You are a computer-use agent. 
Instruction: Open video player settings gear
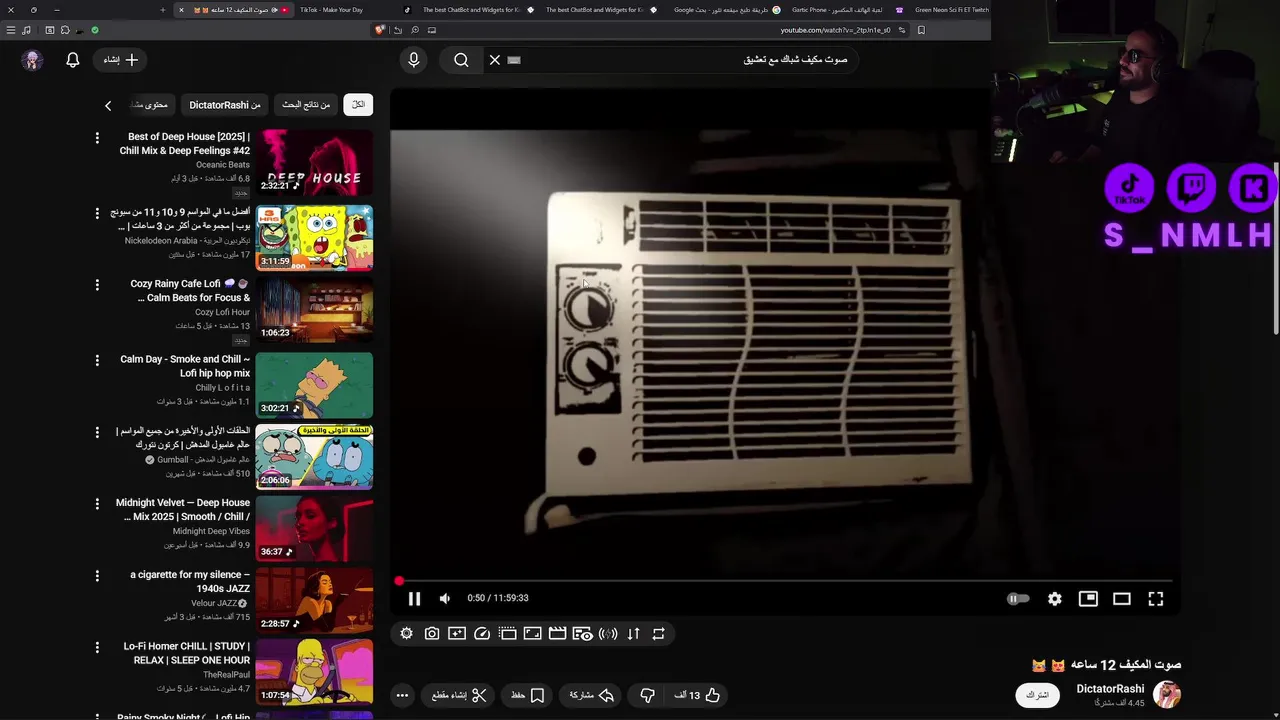(1055, 598)
